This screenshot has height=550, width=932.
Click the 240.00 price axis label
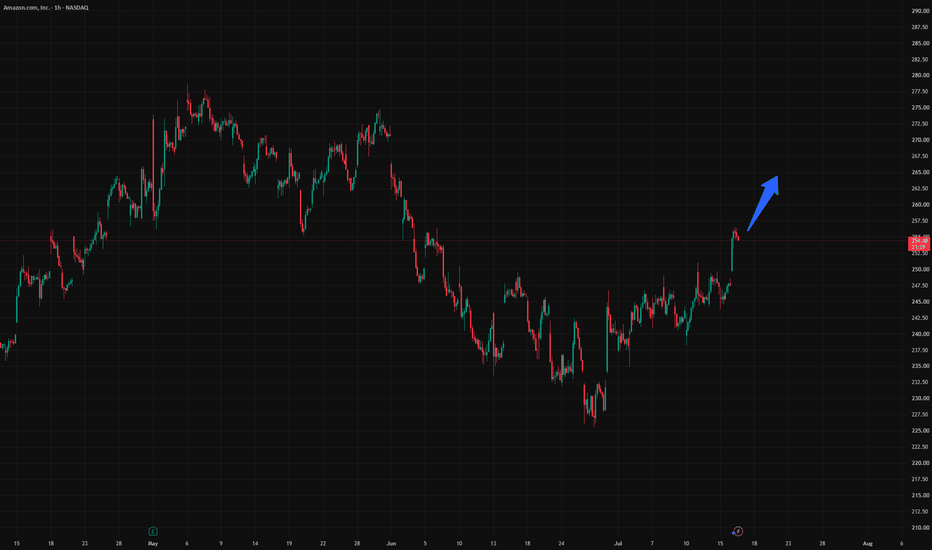[920, 334]
